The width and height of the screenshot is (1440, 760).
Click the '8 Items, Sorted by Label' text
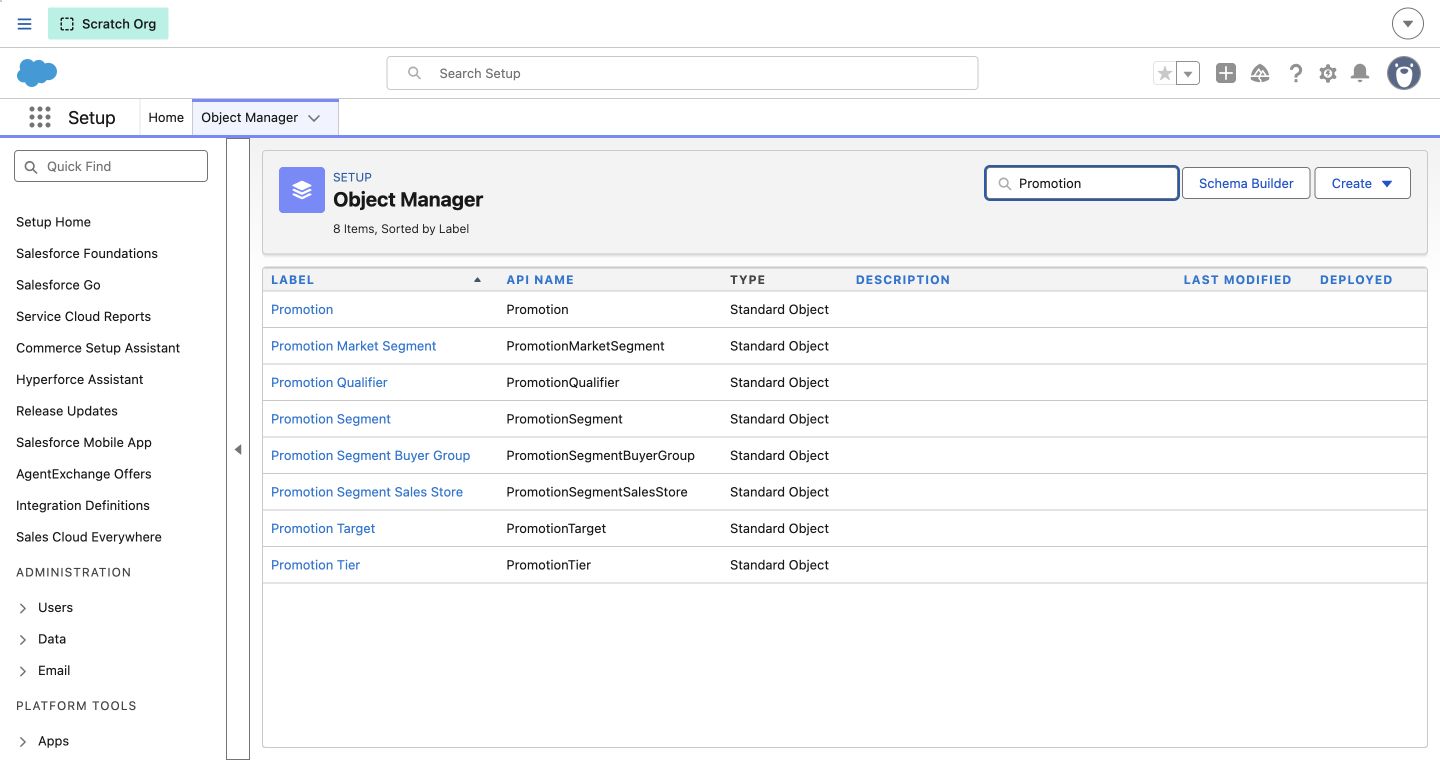click(401, 229)
